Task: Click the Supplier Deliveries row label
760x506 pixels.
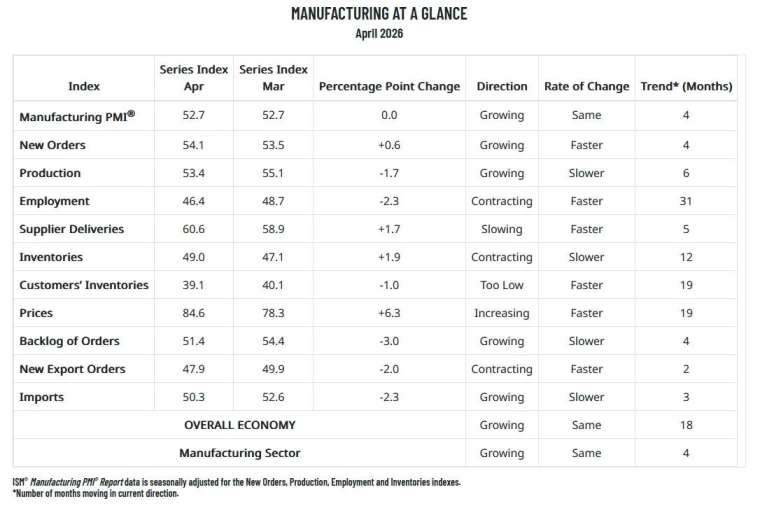Action: tap(72, 229)
